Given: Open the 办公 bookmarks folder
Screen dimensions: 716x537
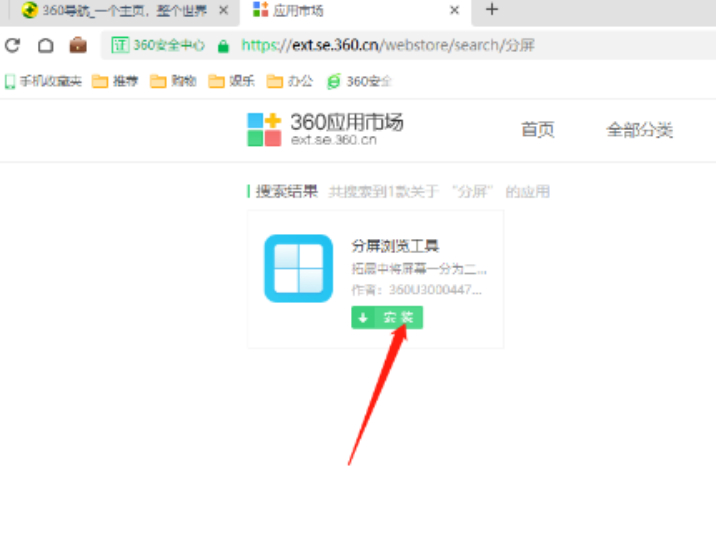Looking at the screenshot, I should pos(290,81).
